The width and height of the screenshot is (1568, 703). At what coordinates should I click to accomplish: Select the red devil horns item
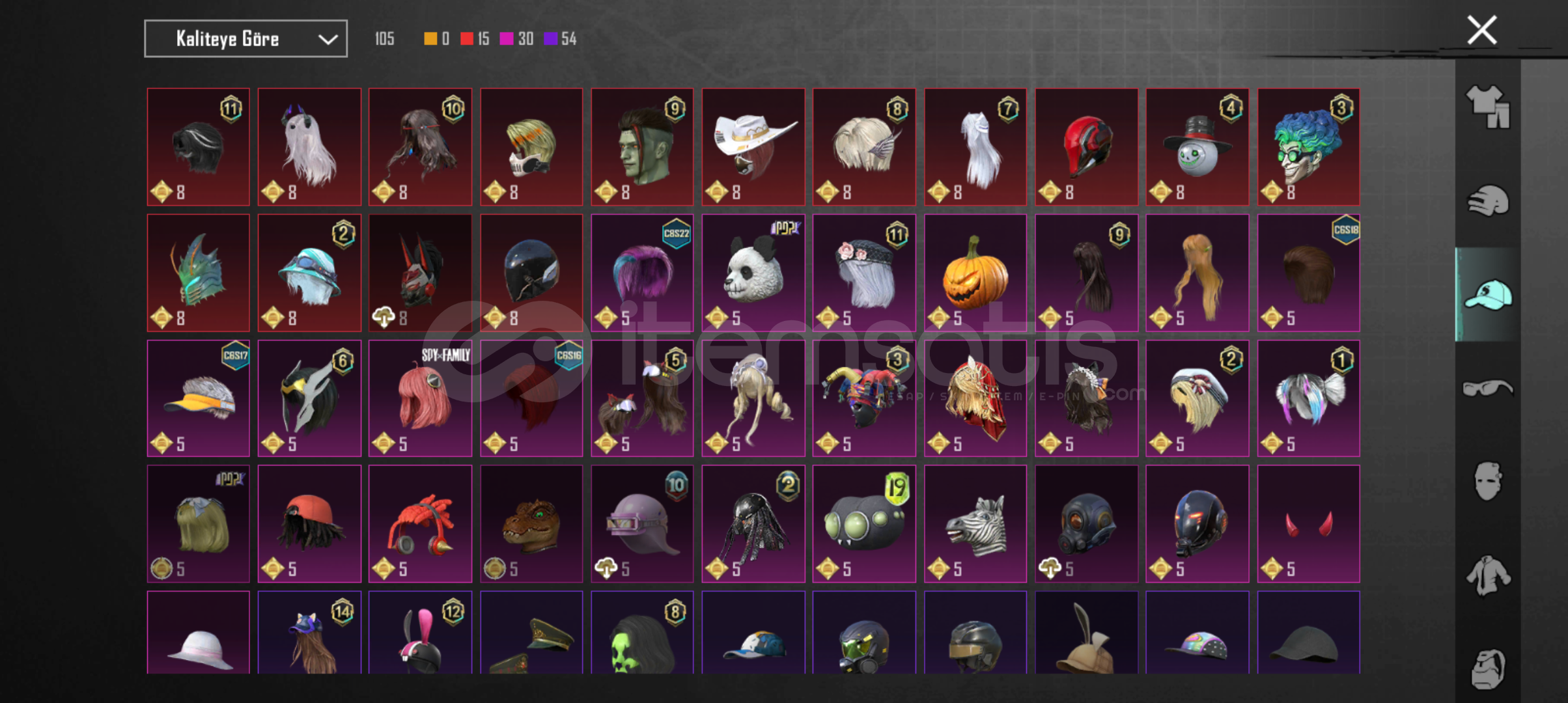1308,523
